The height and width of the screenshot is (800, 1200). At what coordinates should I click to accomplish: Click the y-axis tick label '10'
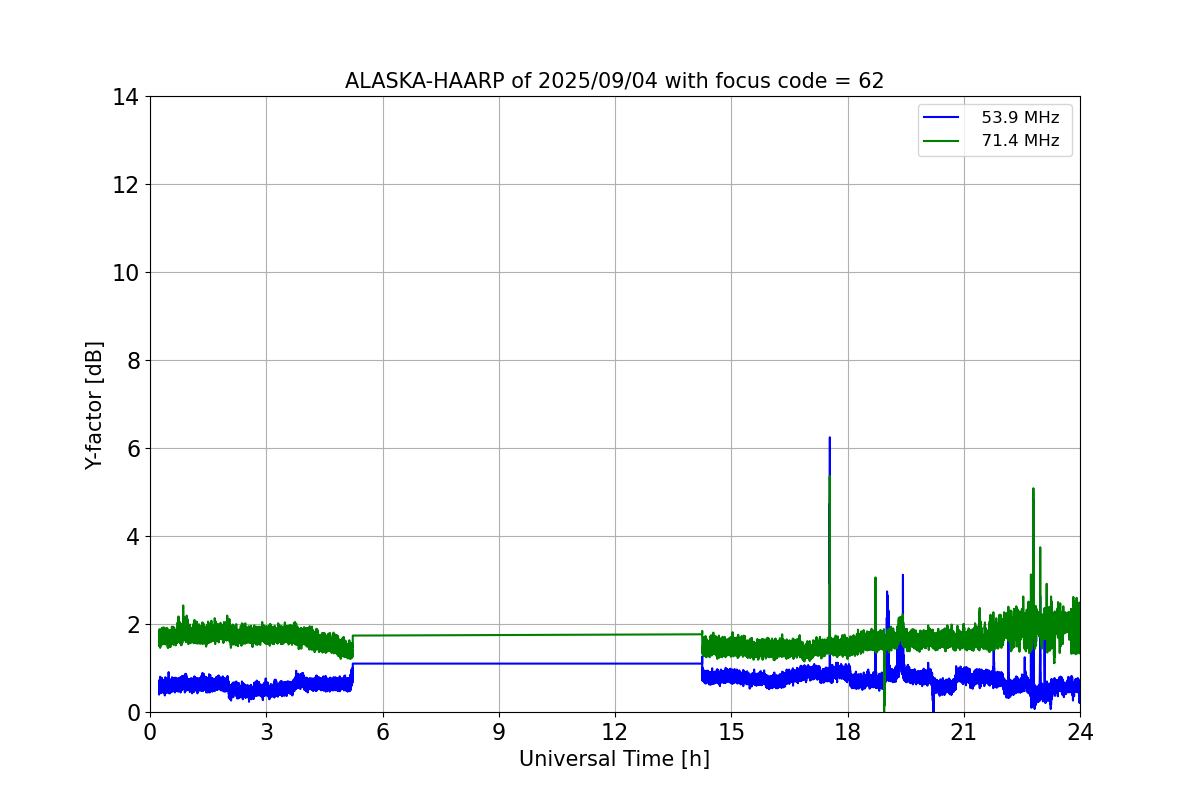(x=127, y=273)
